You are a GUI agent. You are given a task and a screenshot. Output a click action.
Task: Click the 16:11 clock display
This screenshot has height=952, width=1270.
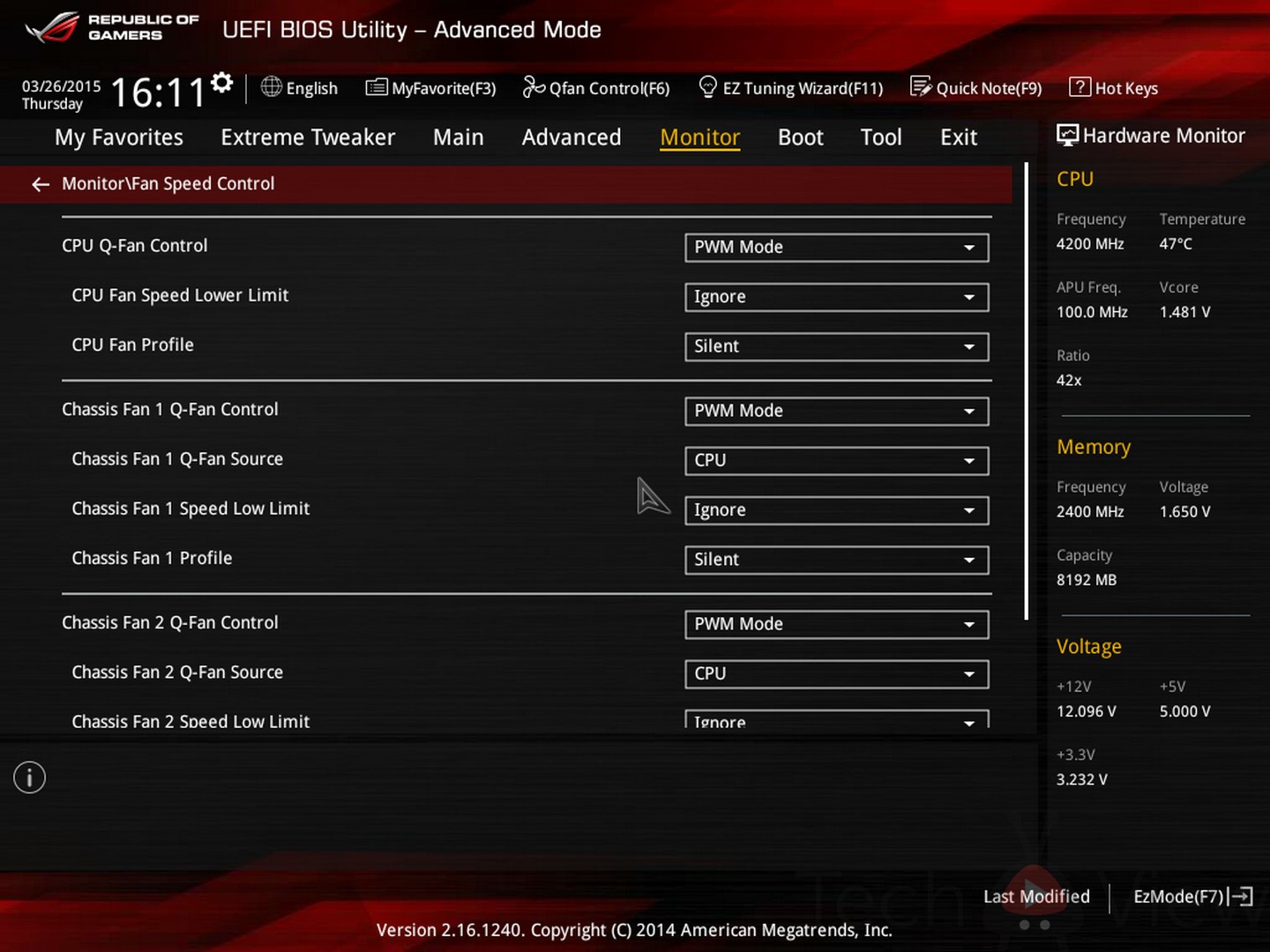(159, 93)
